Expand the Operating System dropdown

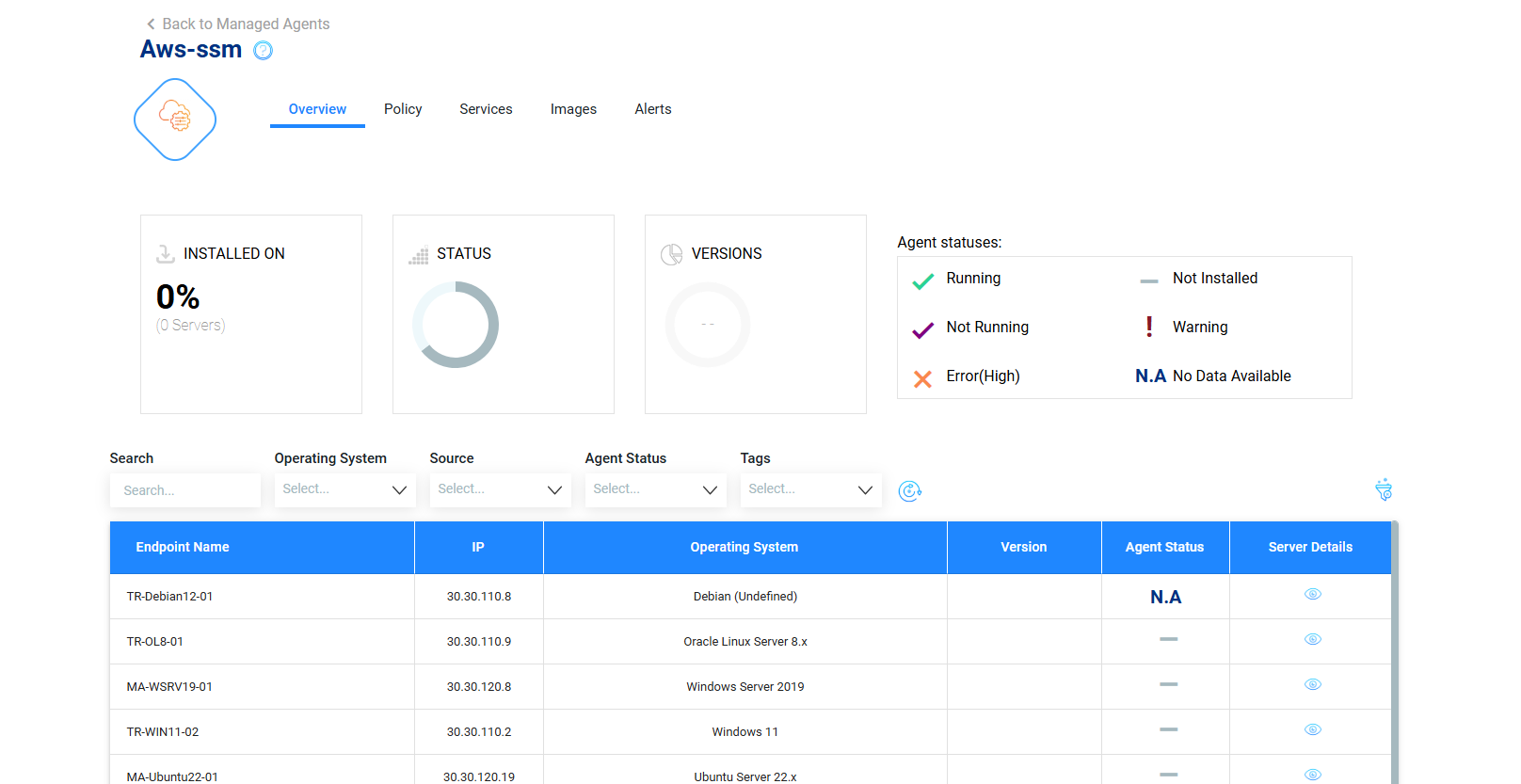344,489
